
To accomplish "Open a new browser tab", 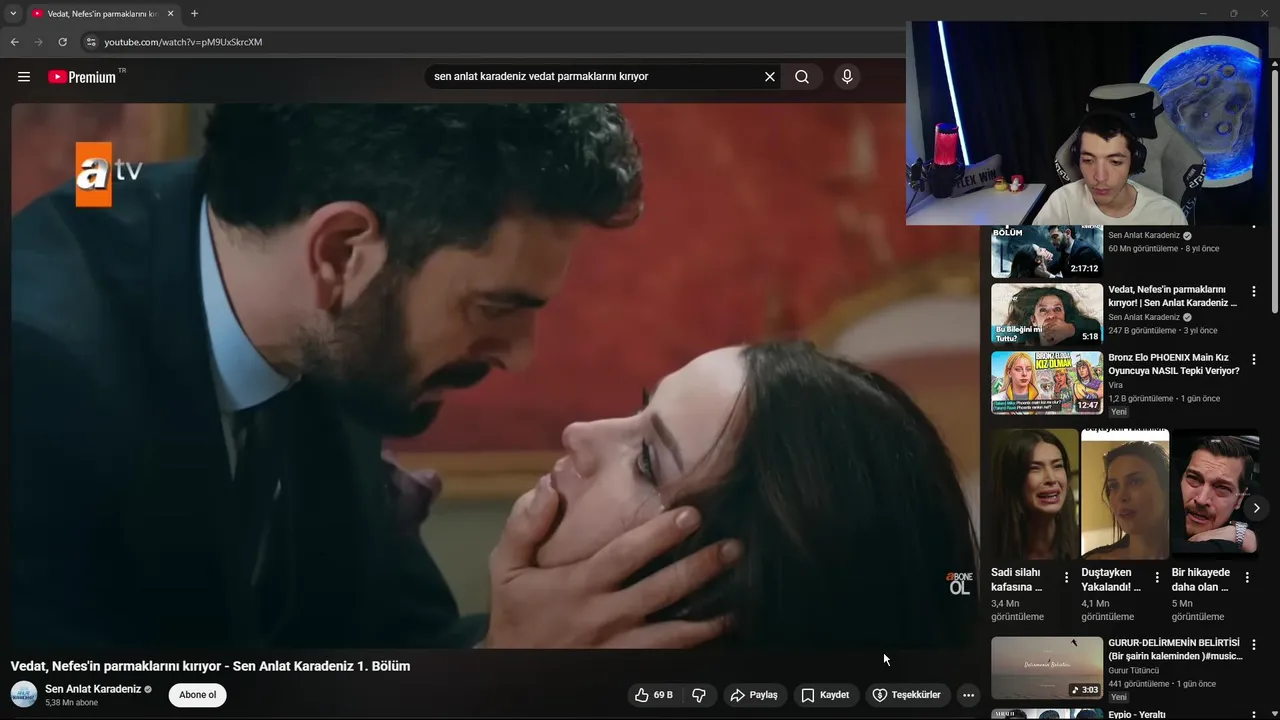I will [194, 14].
